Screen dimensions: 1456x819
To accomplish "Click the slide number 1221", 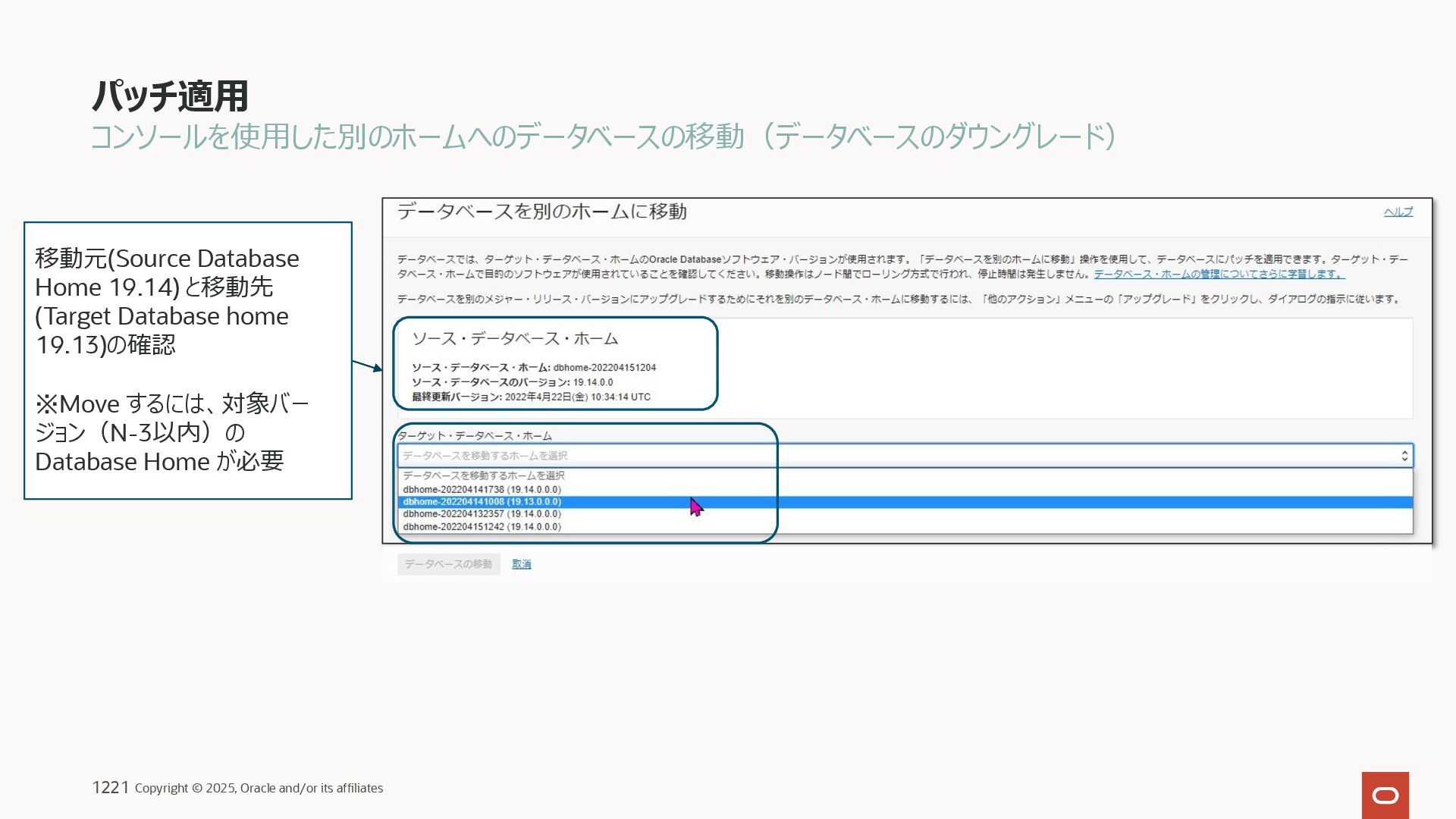I will click(x=110, y=788).
